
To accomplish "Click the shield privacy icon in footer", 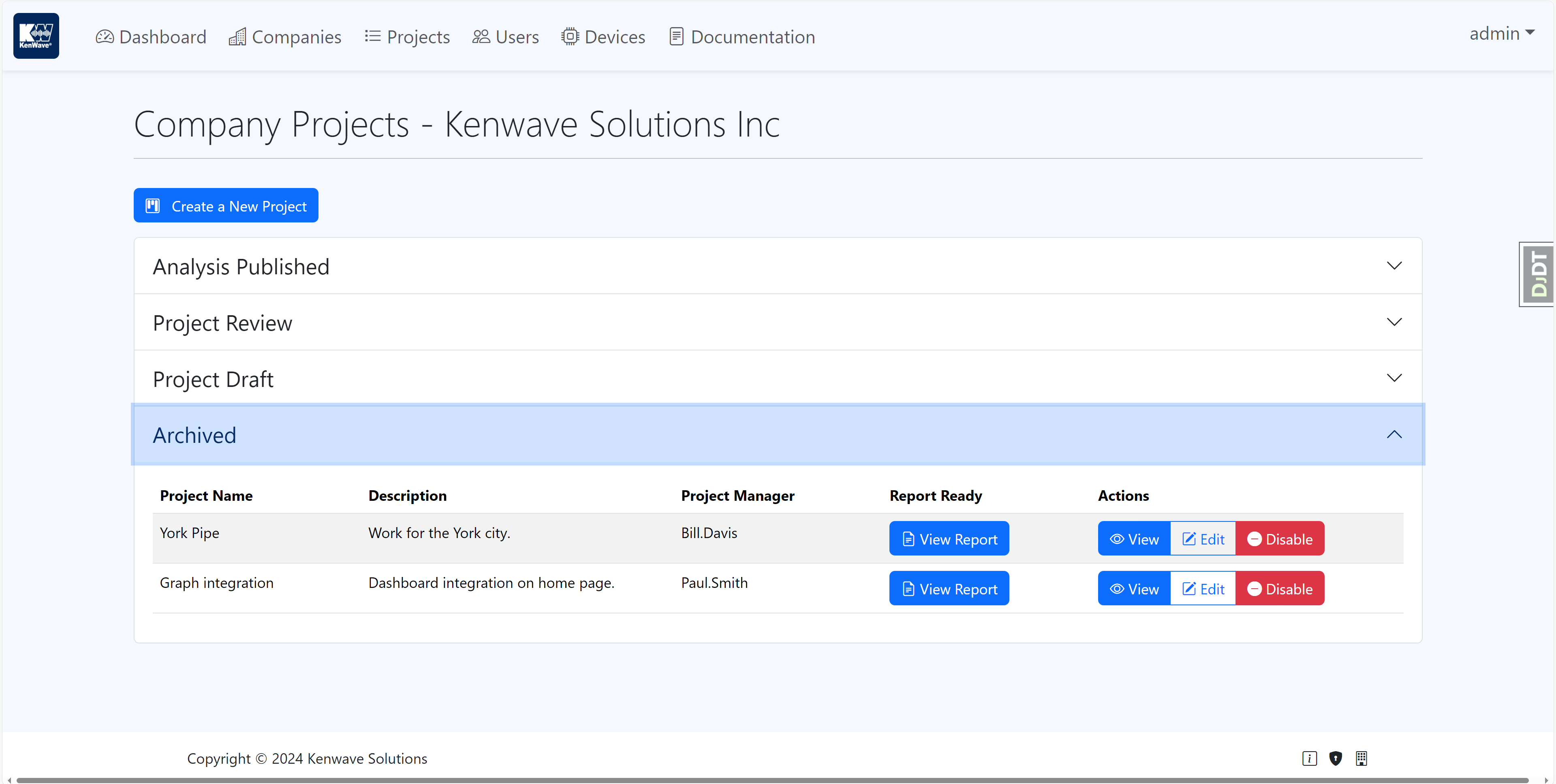I will pos(1335,758).
